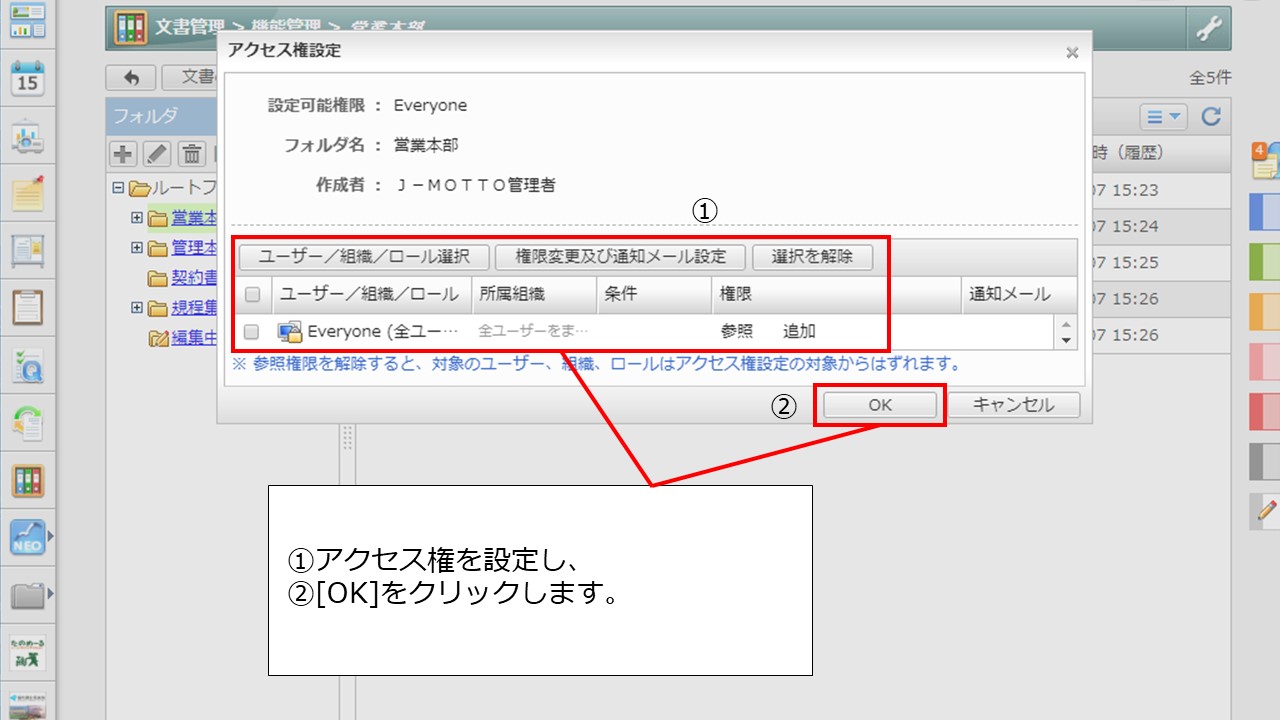Viewport: 1280px width, 720px height.
Task: Open the presentation chart icon in left sidebar
Action: coord(28,136)
